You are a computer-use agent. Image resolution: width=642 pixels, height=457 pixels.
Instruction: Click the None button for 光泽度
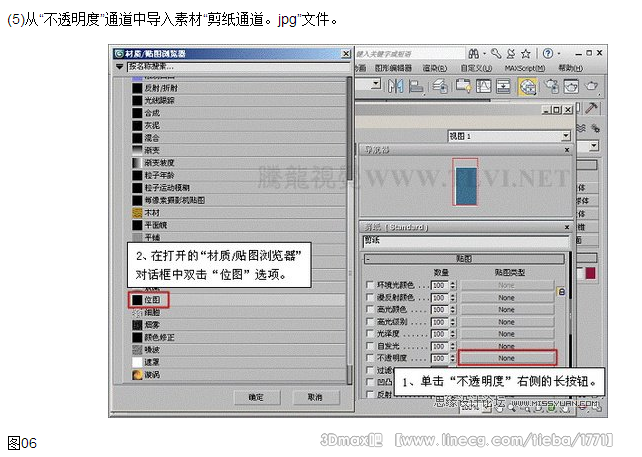[x=507, y=334]
